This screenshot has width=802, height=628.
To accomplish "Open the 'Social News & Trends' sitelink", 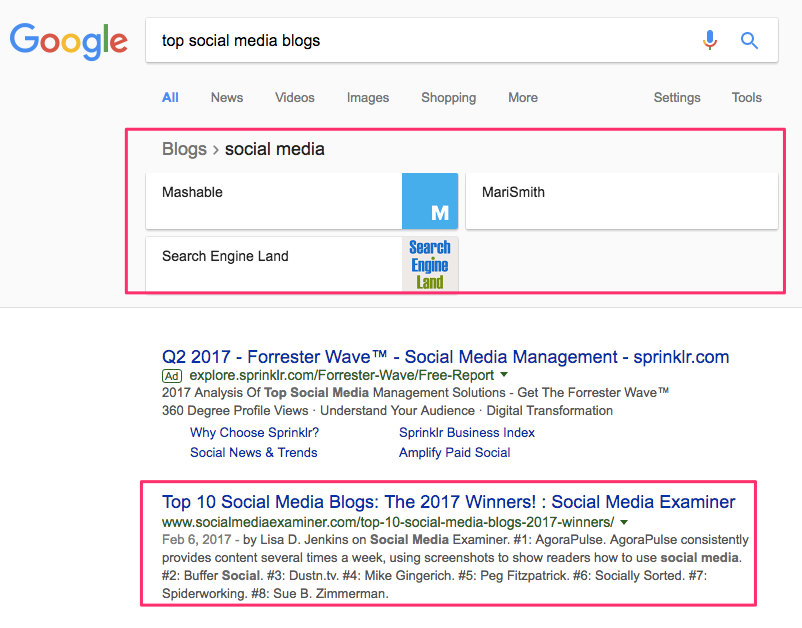I will click(x=254, y=453).
